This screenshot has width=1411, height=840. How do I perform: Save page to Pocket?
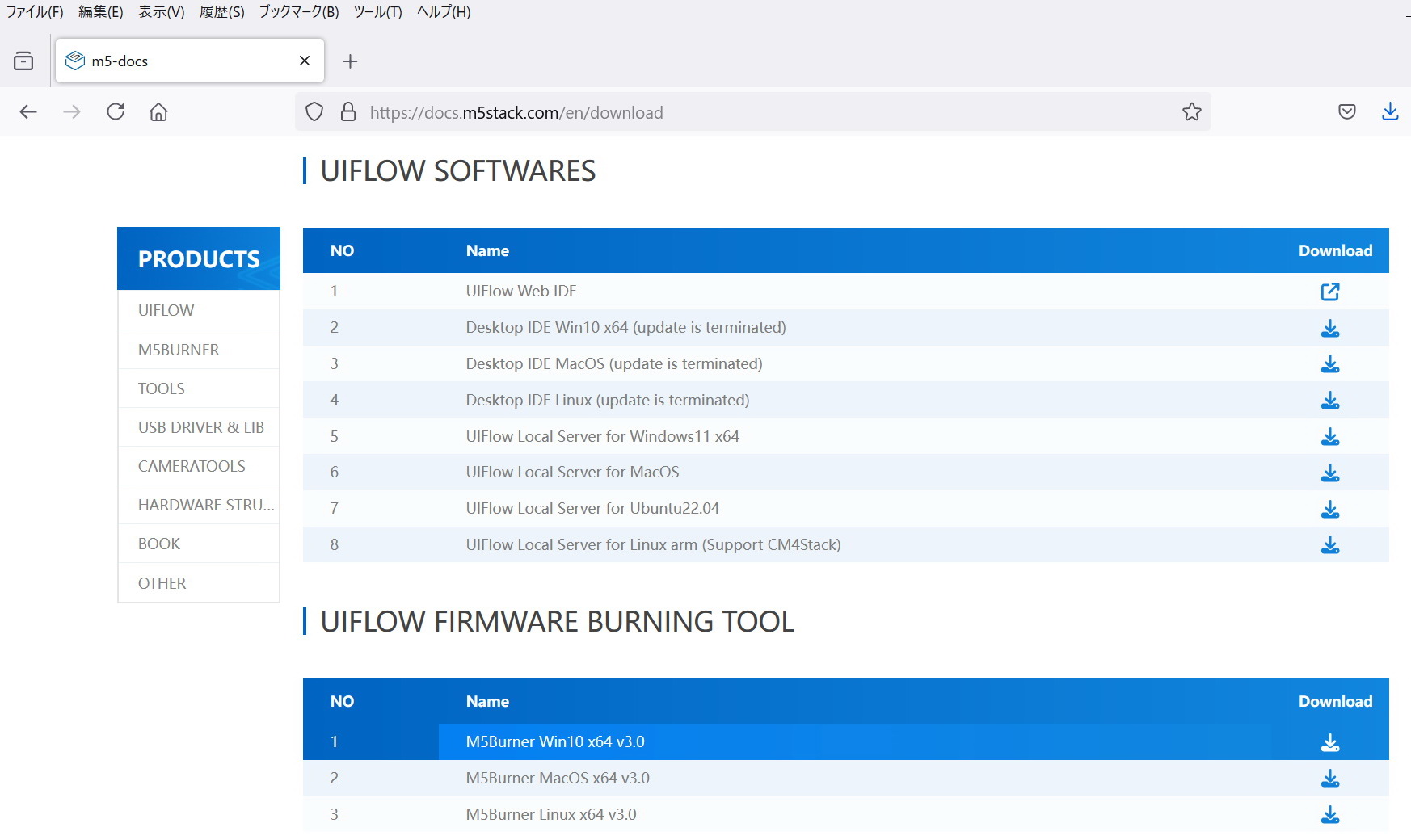pyautogui.click(x=1347, y=111)
